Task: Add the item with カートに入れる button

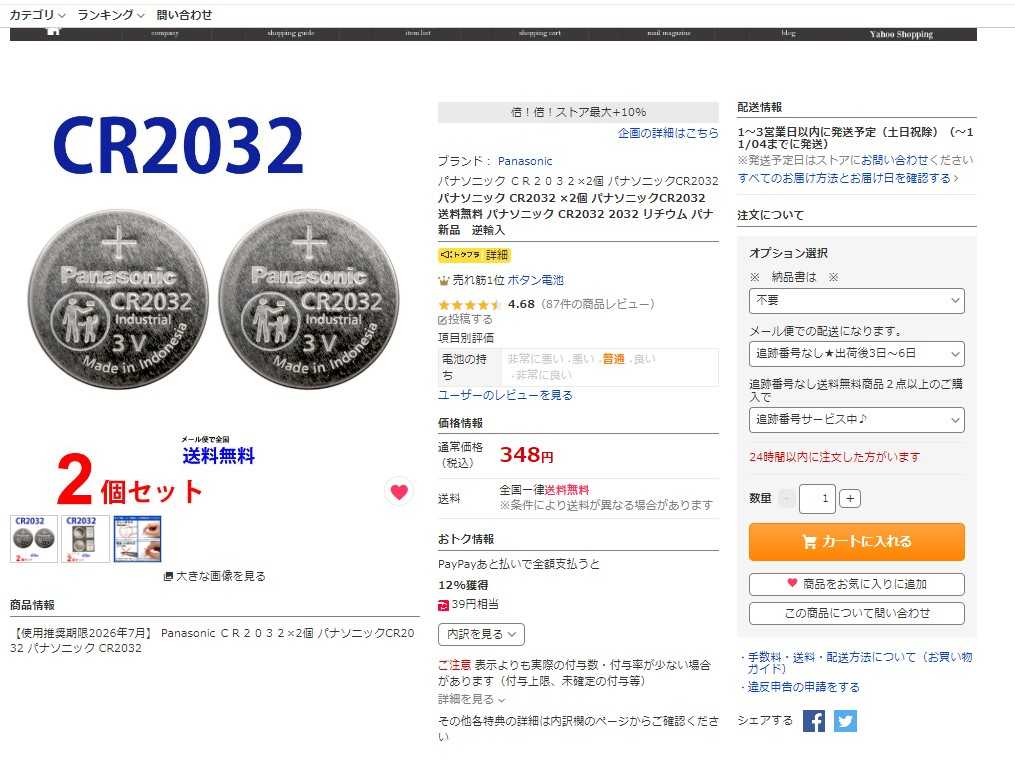Action: 856,542
